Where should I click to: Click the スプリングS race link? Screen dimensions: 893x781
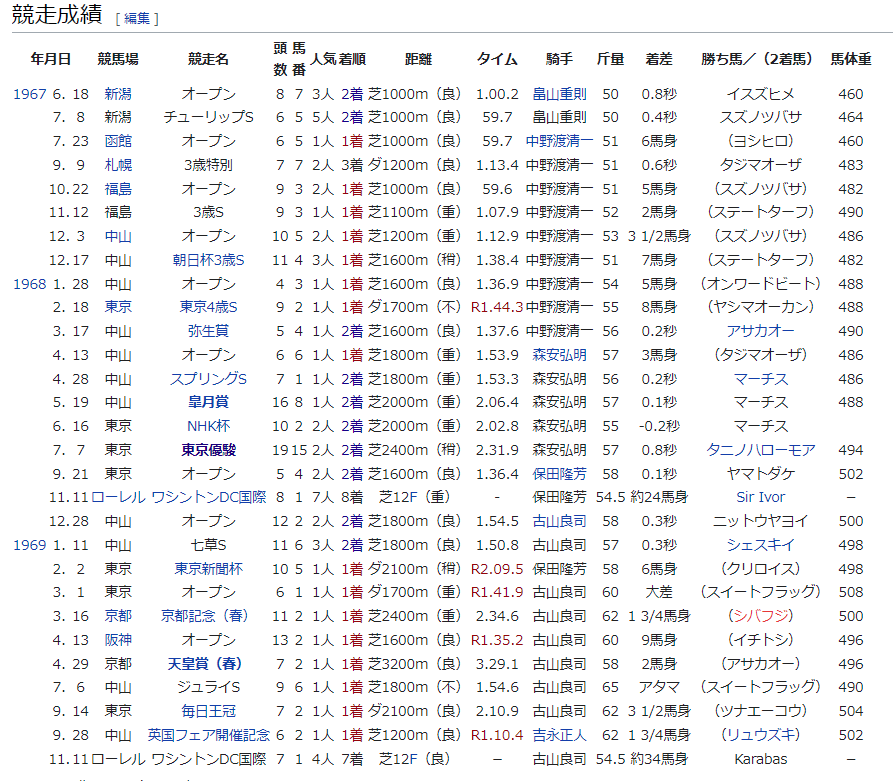209,379
